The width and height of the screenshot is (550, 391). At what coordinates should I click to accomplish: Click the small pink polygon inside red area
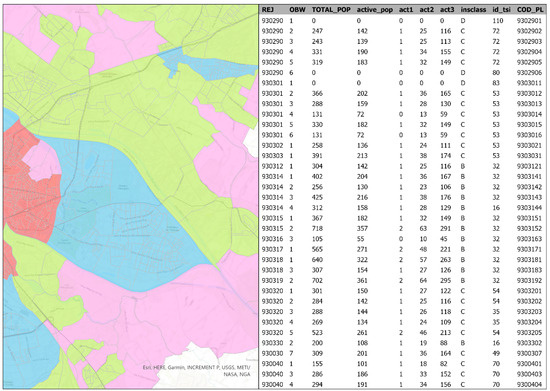coord(41,160)
